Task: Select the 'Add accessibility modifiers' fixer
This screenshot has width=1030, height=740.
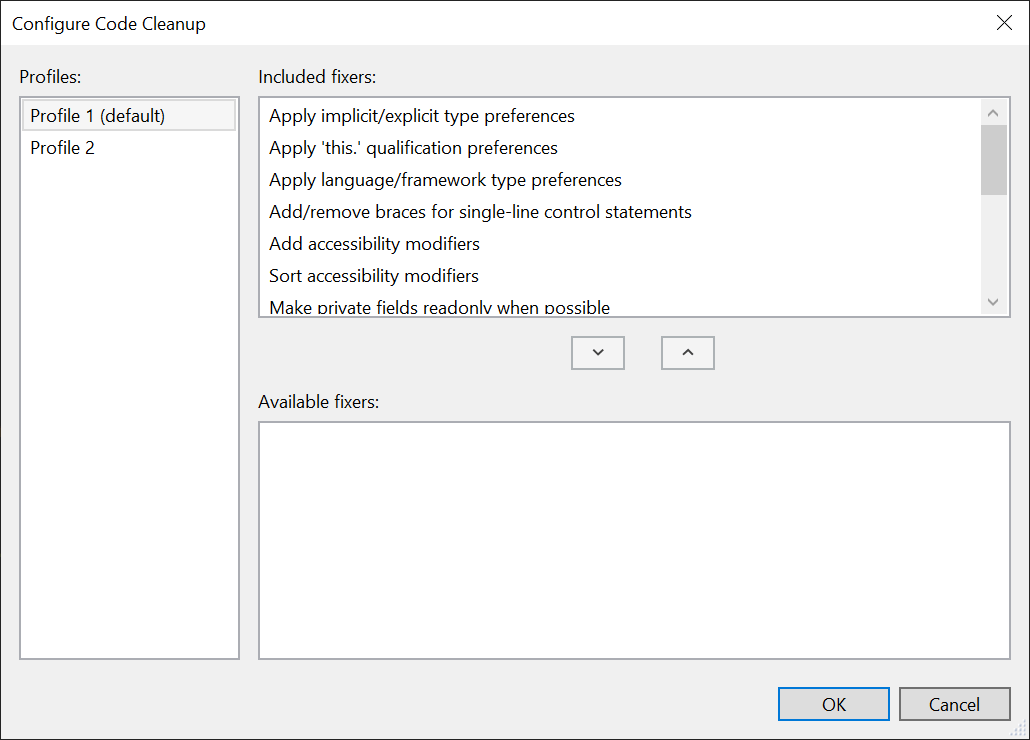Action: [373, 244]
